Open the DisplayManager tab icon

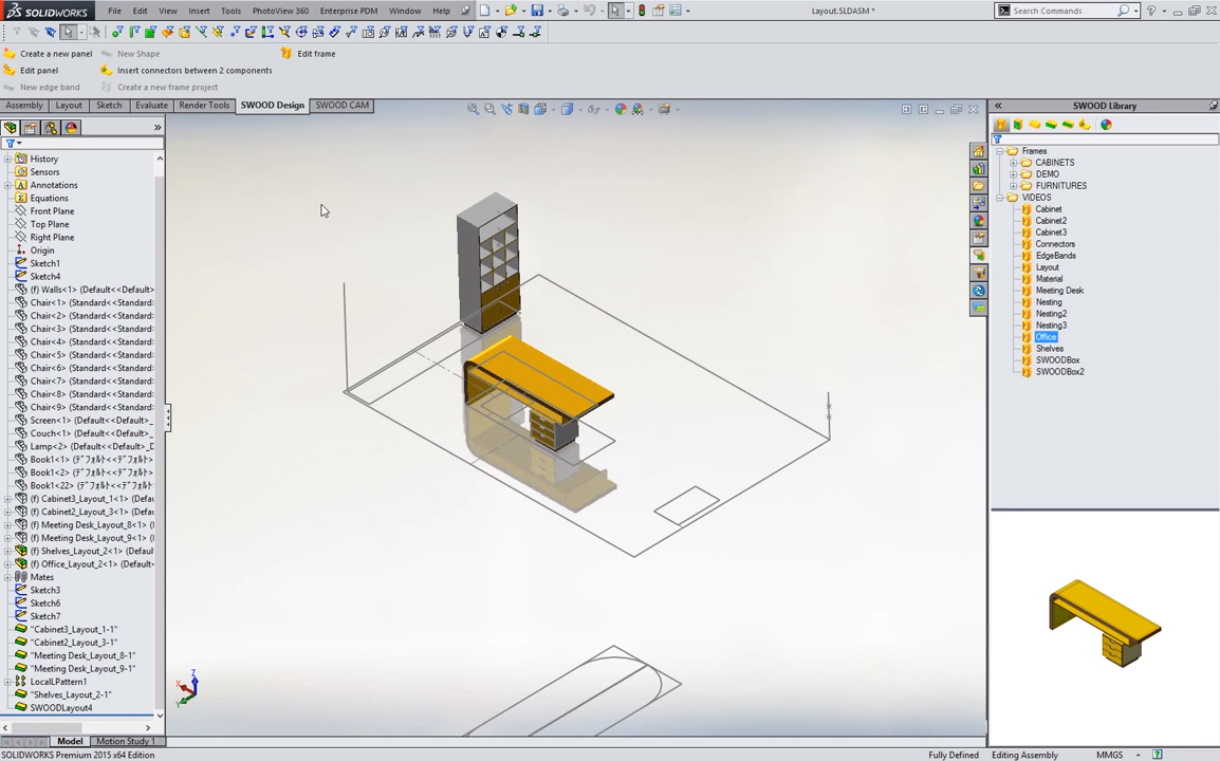click(x=71, y=128)
